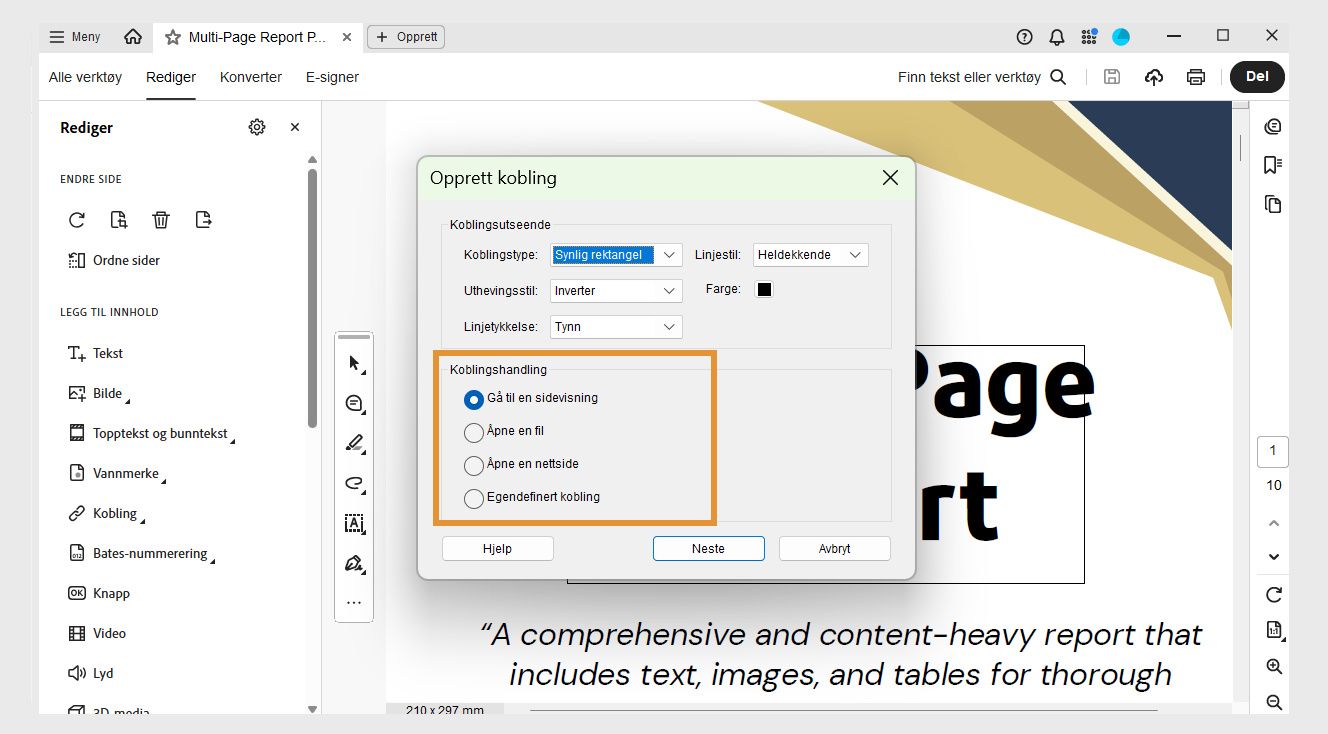Go to the Home icon
The image size is (1328, 734).
[133, 37]
